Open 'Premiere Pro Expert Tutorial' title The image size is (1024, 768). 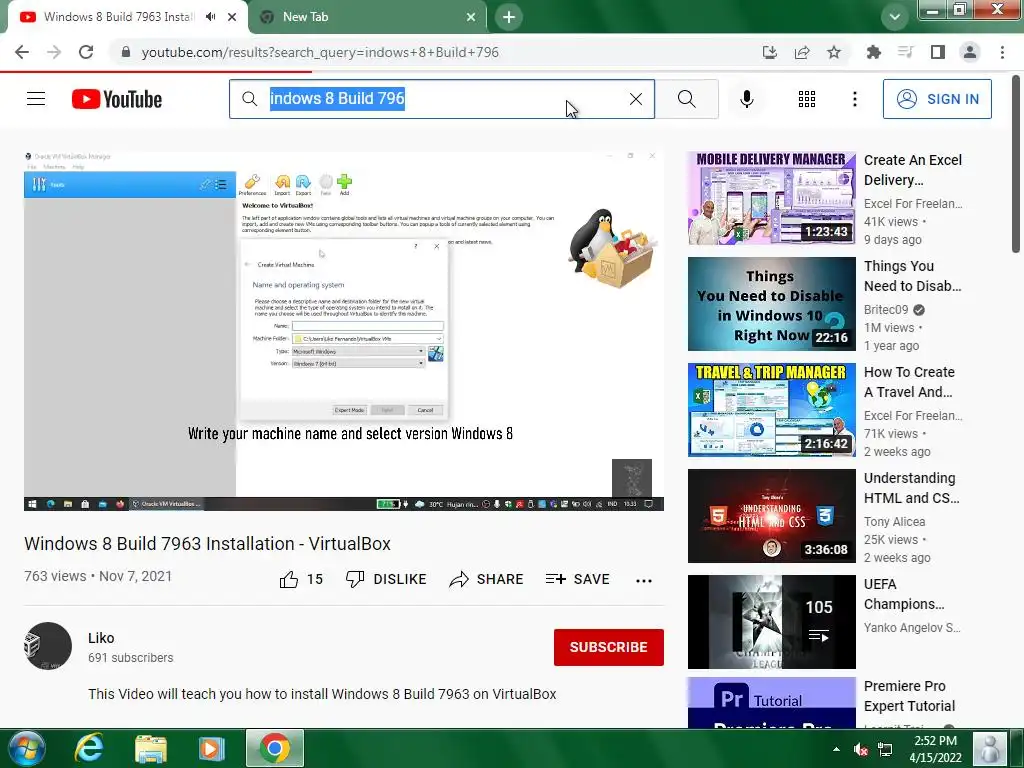[x=909, y=696]
